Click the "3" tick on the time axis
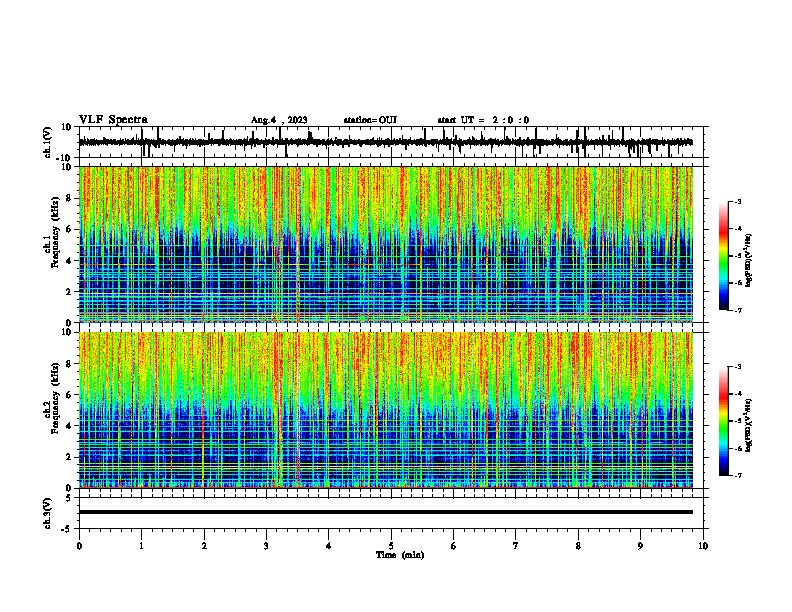Viewport: 792px width, 612px height. point(266,546)
